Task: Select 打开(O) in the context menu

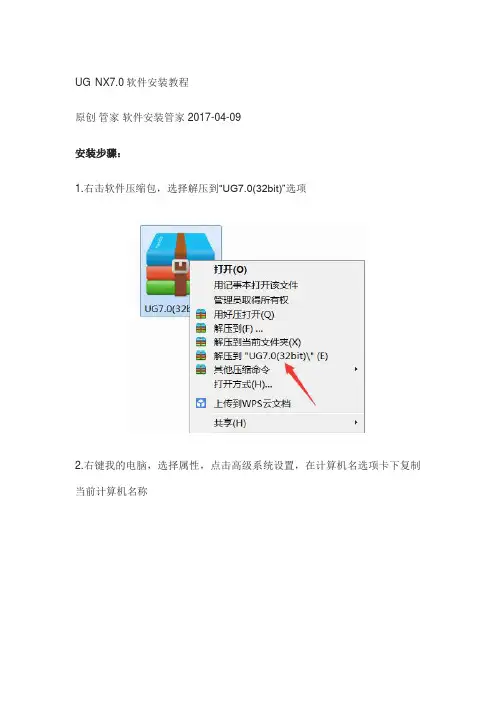Action: click(x=230, y=270)
